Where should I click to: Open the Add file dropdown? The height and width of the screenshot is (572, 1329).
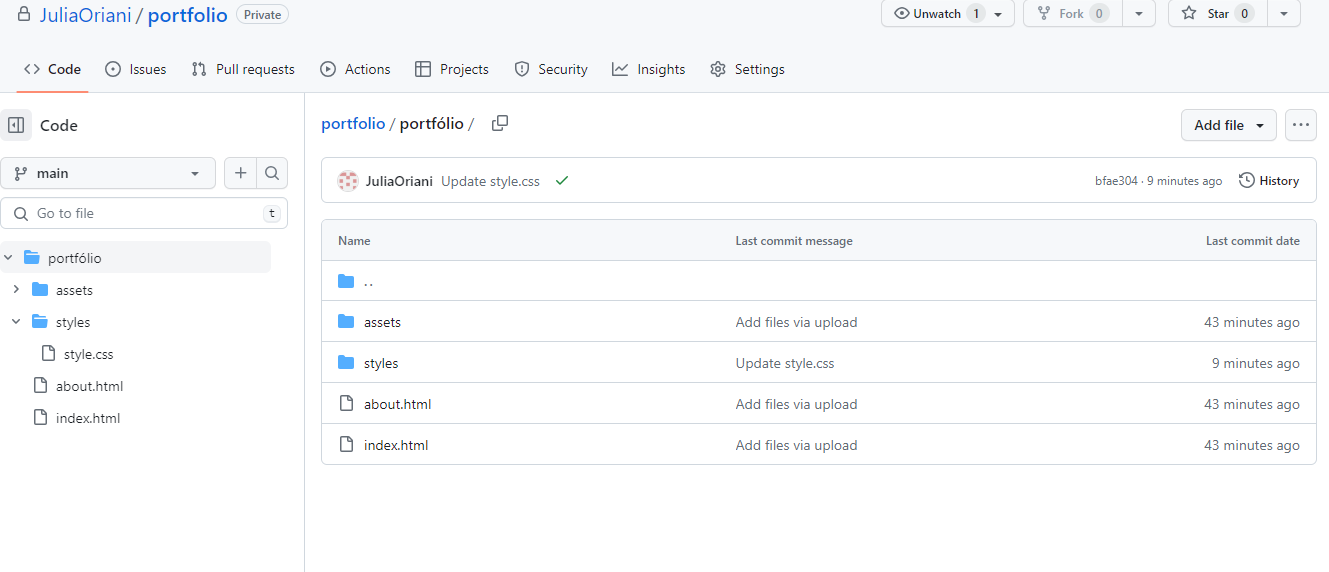[1229, 125]
